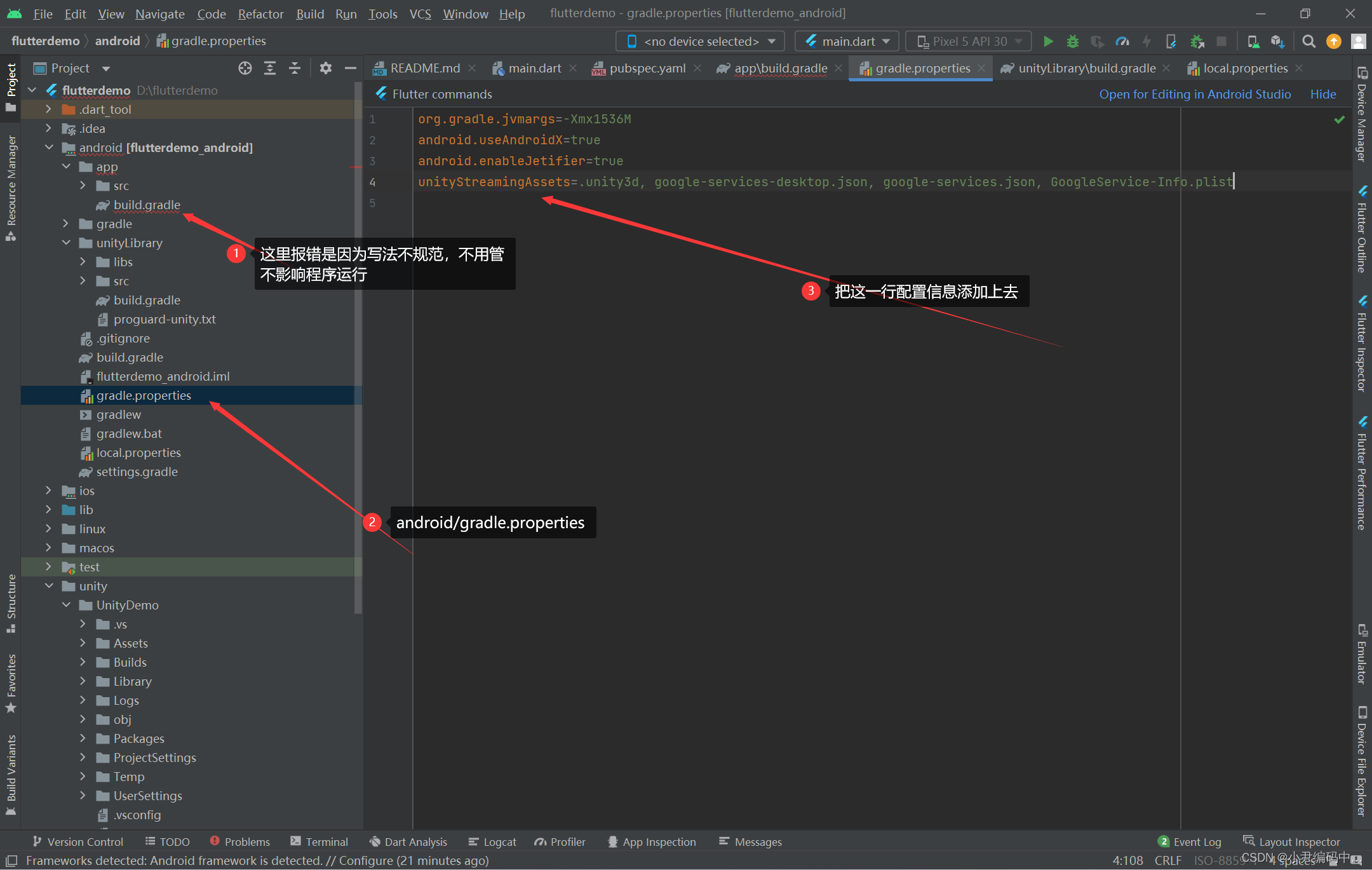
Task: Click the android breadcrumb in navigation bar
Action: 118,41
